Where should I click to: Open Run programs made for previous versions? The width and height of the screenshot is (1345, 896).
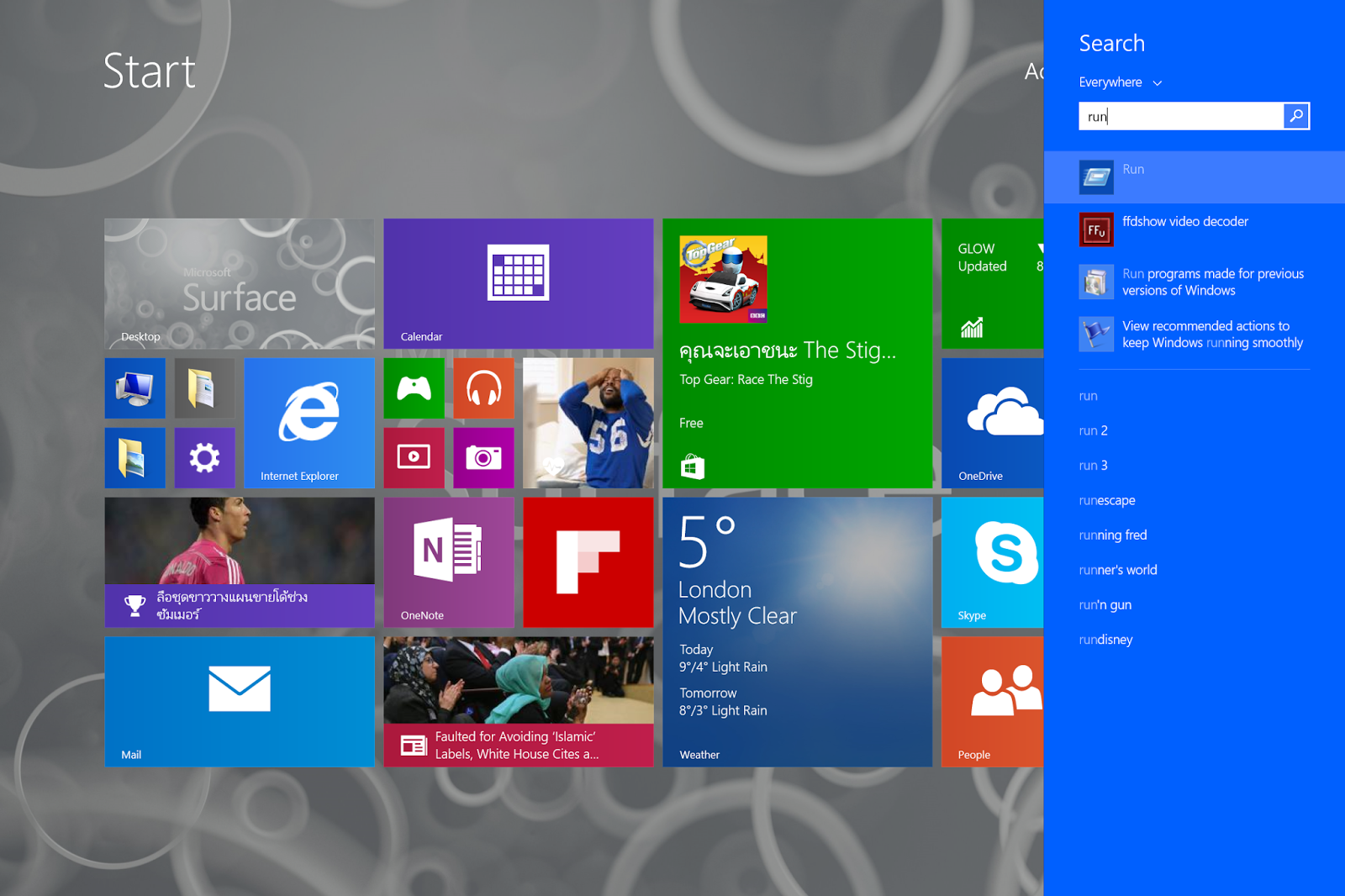tap(1195, 282)
